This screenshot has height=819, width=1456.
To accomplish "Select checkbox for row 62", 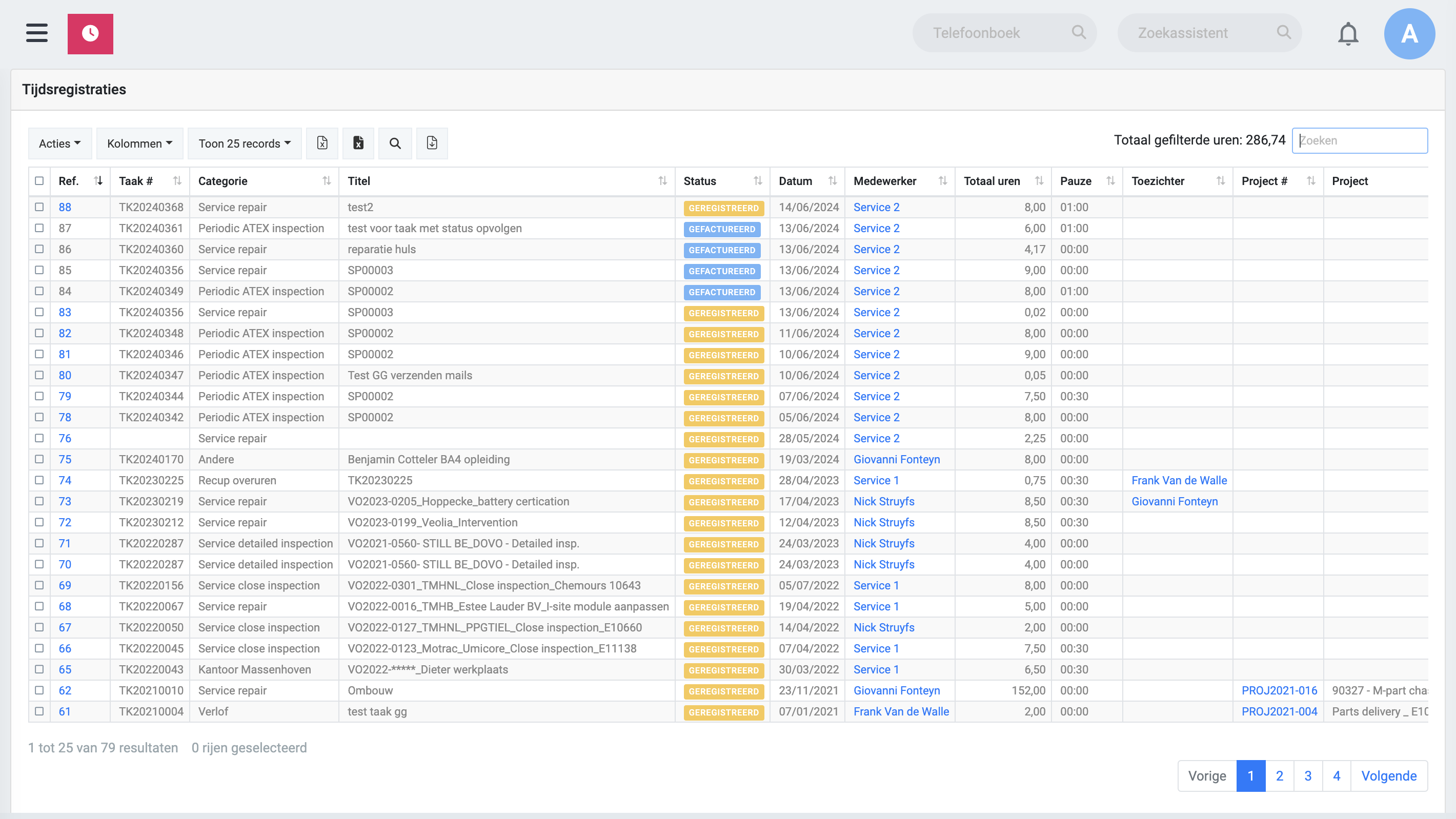I will (x=39, y=690).
